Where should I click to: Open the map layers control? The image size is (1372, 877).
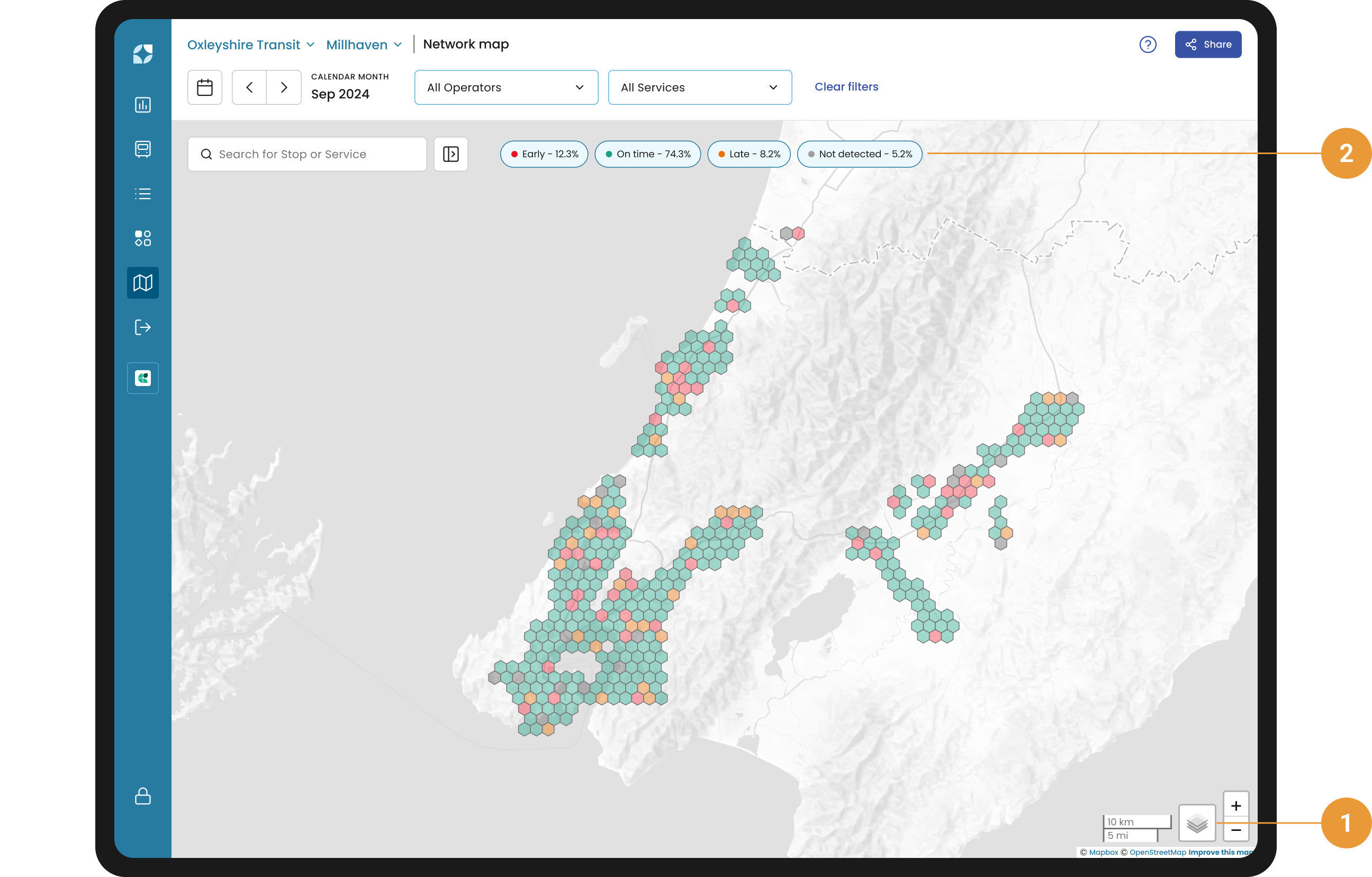click(1196, 823)
